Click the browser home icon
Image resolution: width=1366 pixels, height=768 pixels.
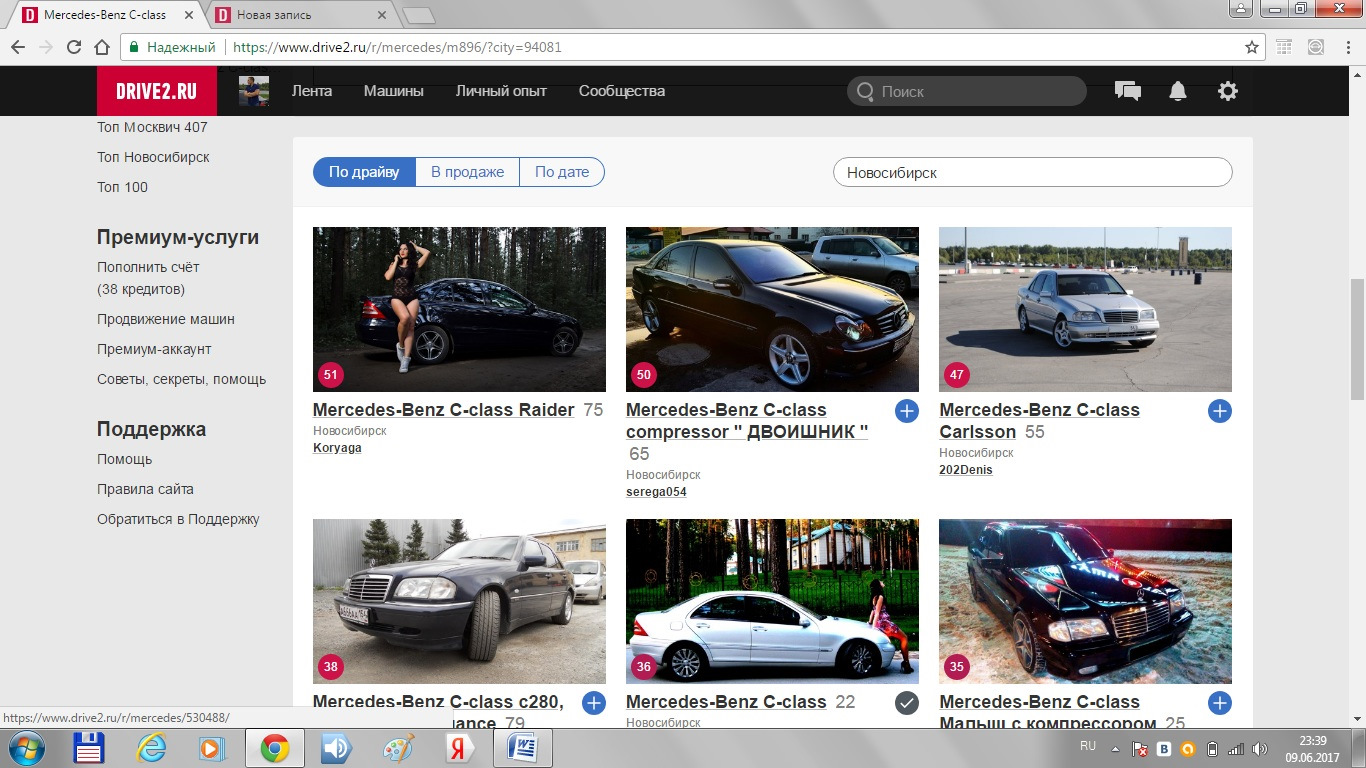click(101, 47)
